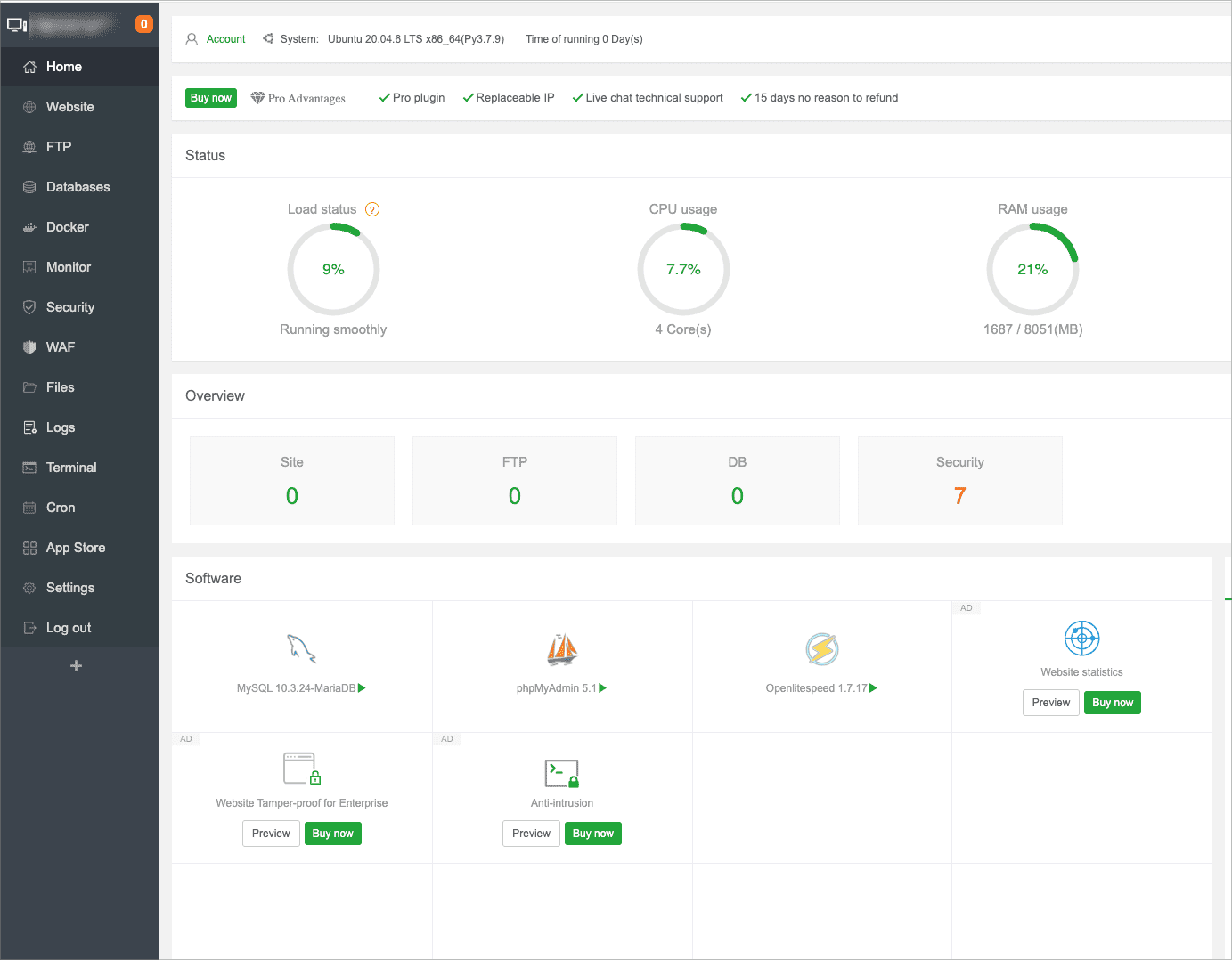
Task: Click the Anti-intrusion terminal lock icon
Action: coord(561,773)
